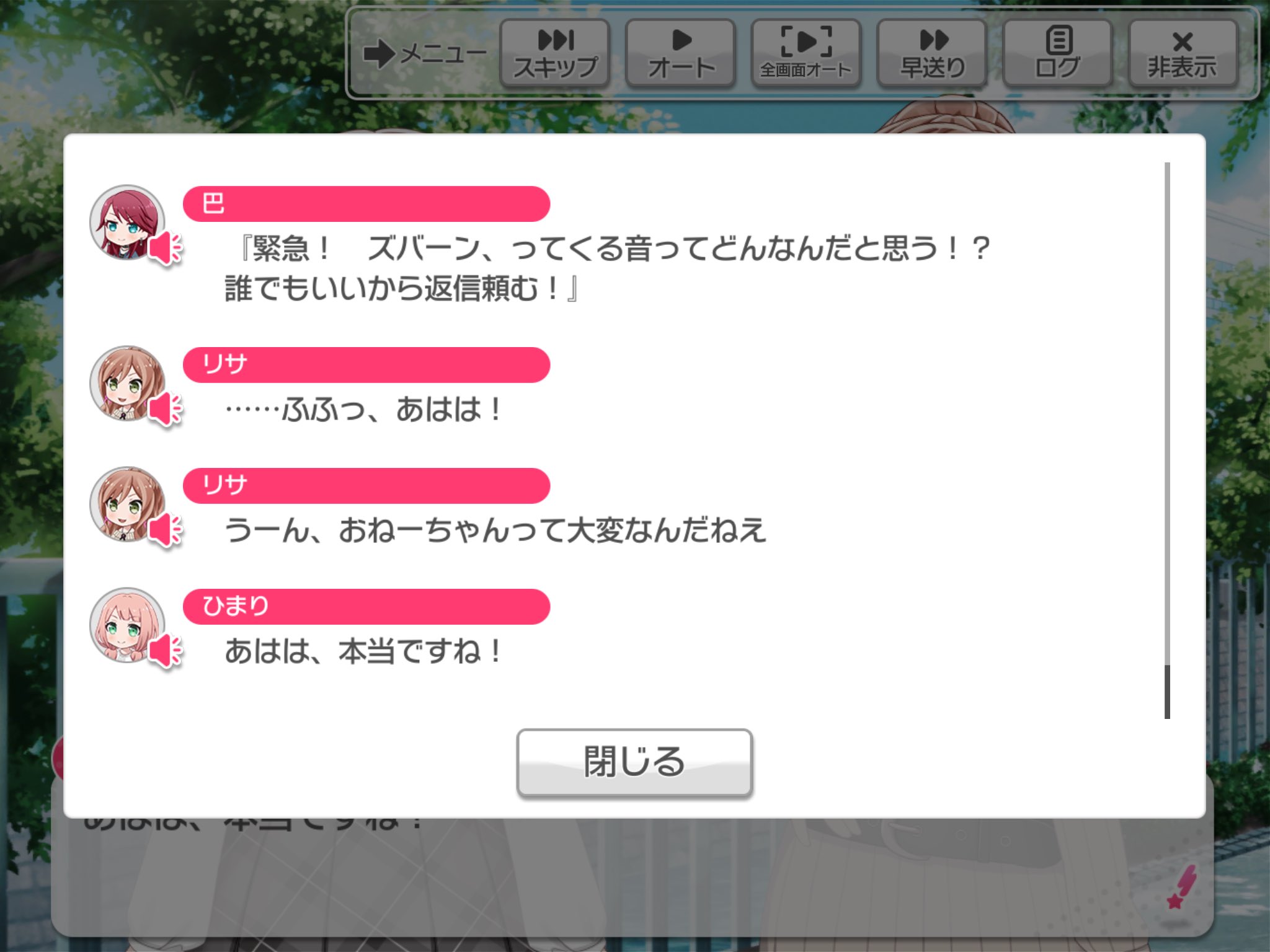Hide the UI with 非表示

[x=1183, y=53]
